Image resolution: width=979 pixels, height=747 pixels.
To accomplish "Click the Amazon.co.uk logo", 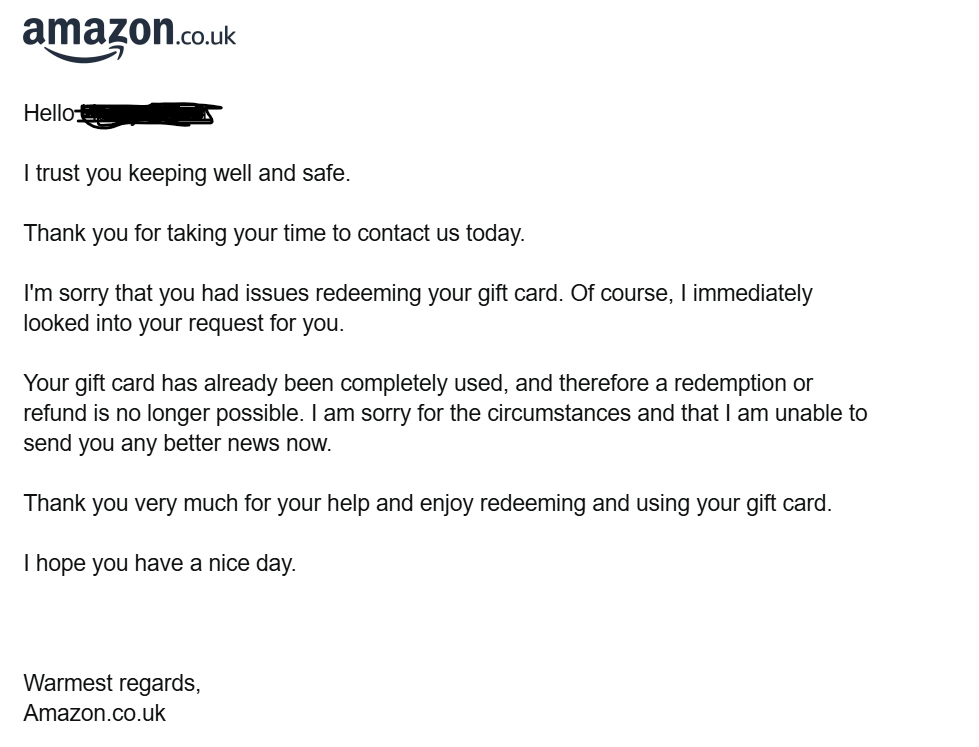I will pyautogui.click(x=129, y=38).
